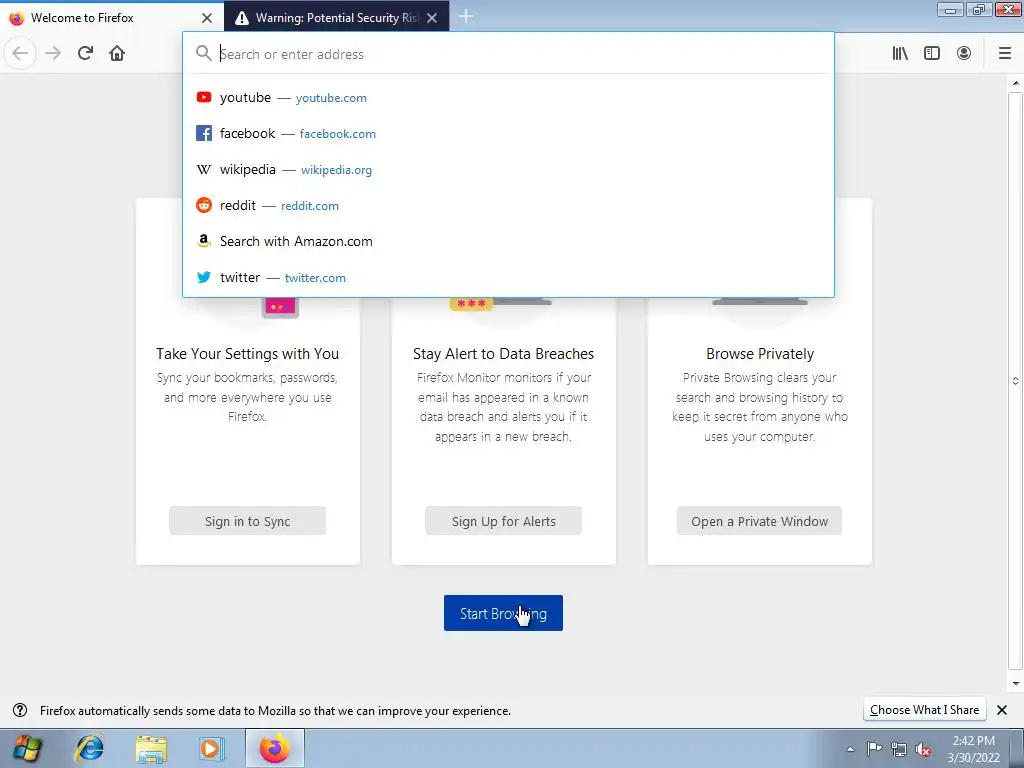Open Windows Explorer from taskbar
The image size is (1024, 768).
(151, 748)
